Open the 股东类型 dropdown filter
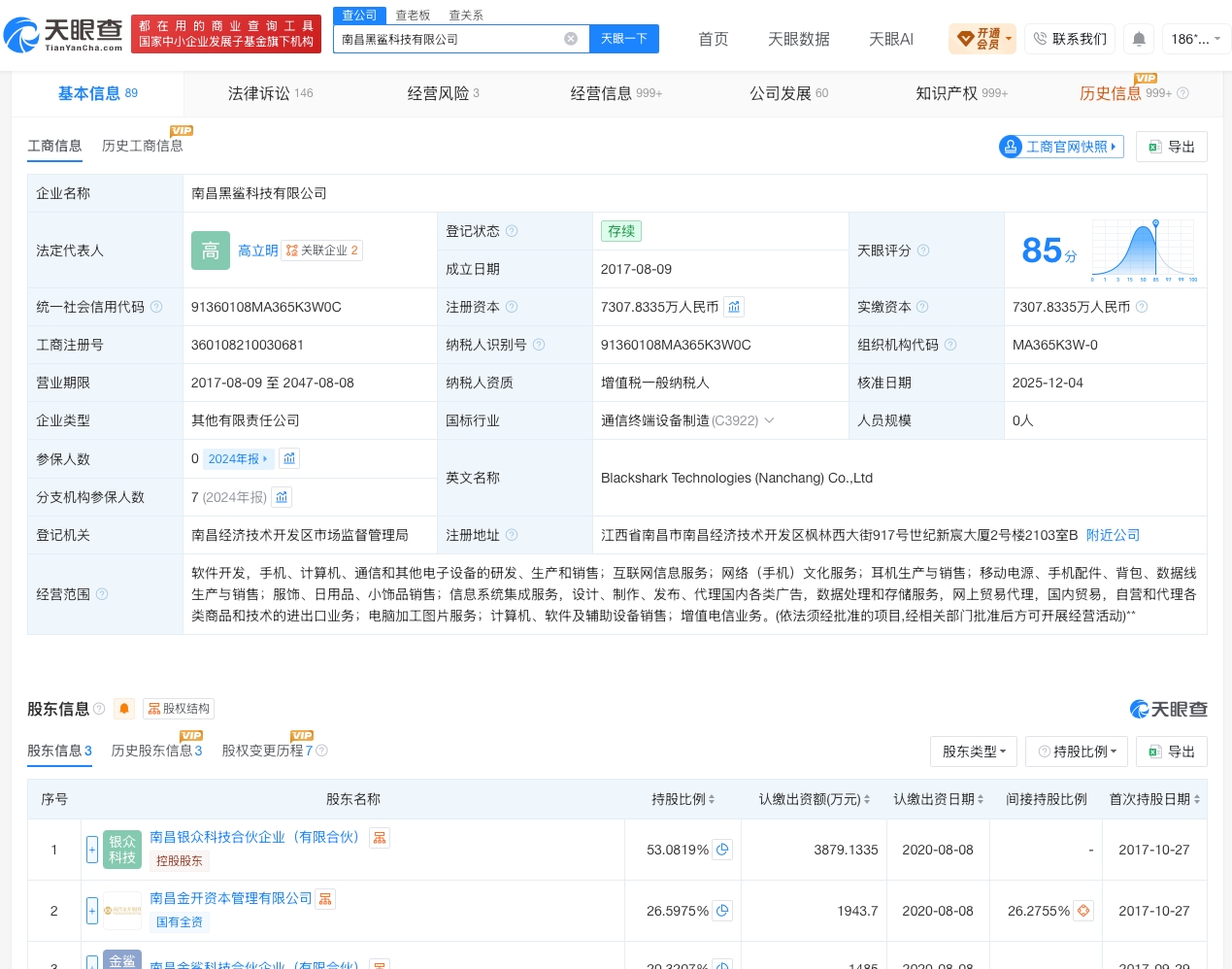The image size is (1232, 969). click(x=974, y=752)
